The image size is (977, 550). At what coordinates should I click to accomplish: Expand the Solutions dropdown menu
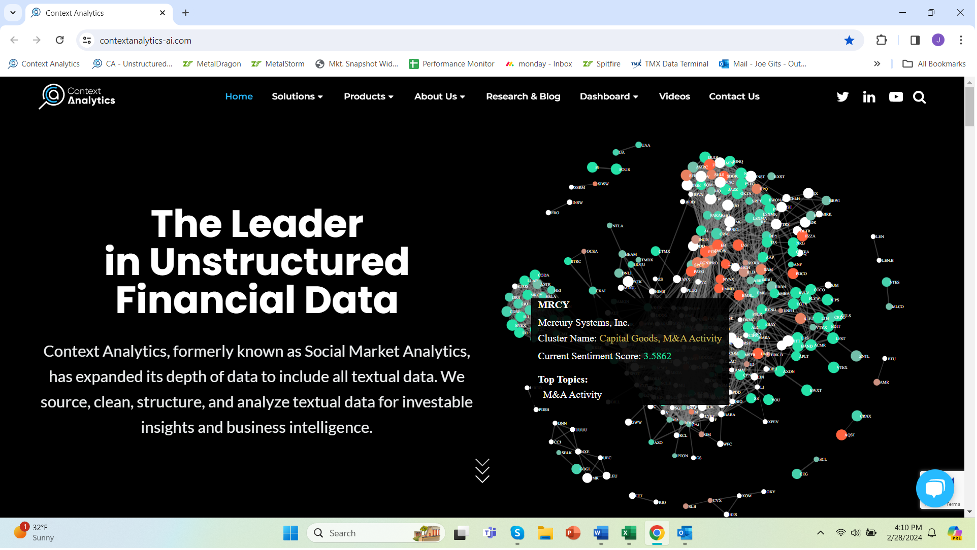[297, 97]
